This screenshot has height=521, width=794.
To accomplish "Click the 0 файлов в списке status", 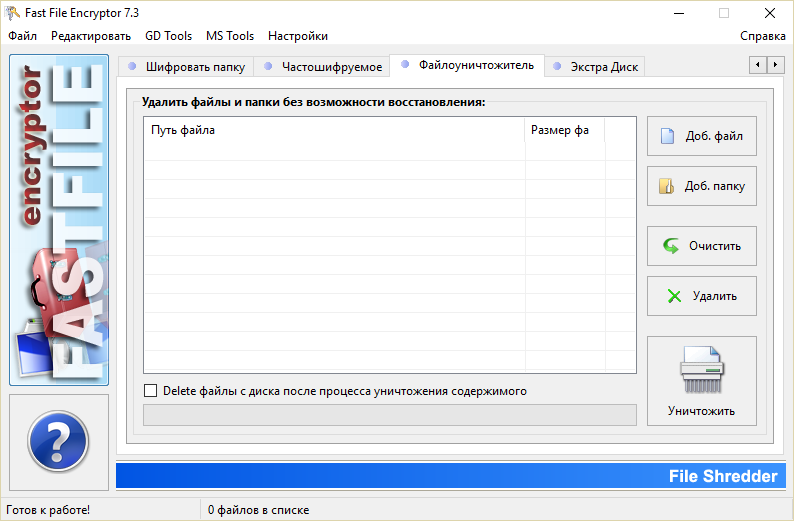I will tap(258, 510).
